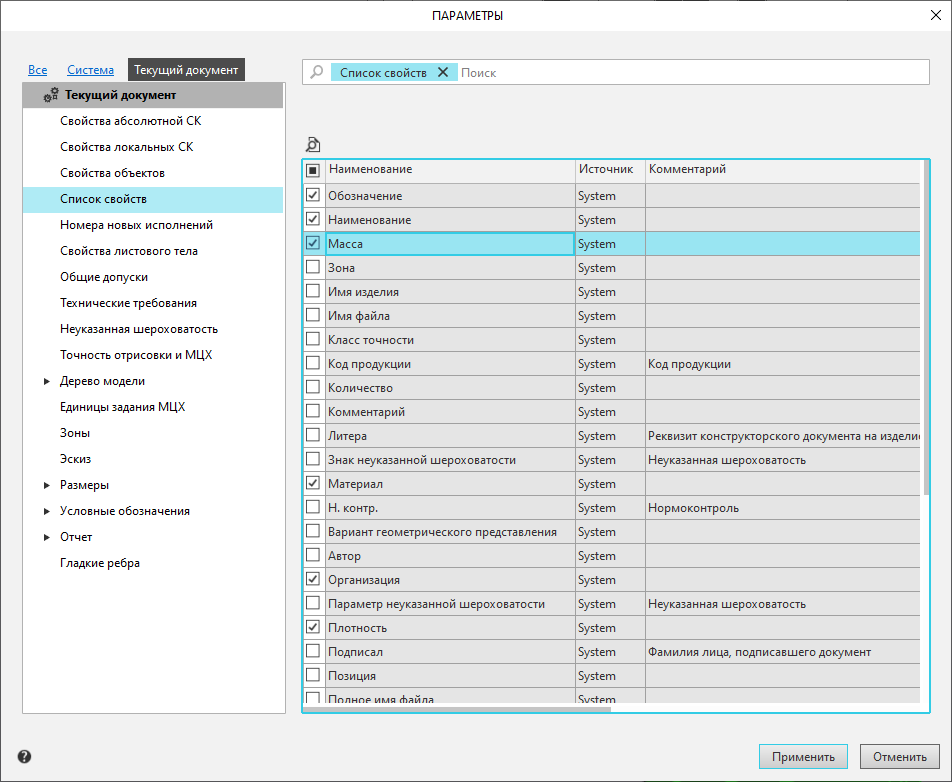
Task: Uncheck the "Масса" property checkbox
Action: coord(313,243)
